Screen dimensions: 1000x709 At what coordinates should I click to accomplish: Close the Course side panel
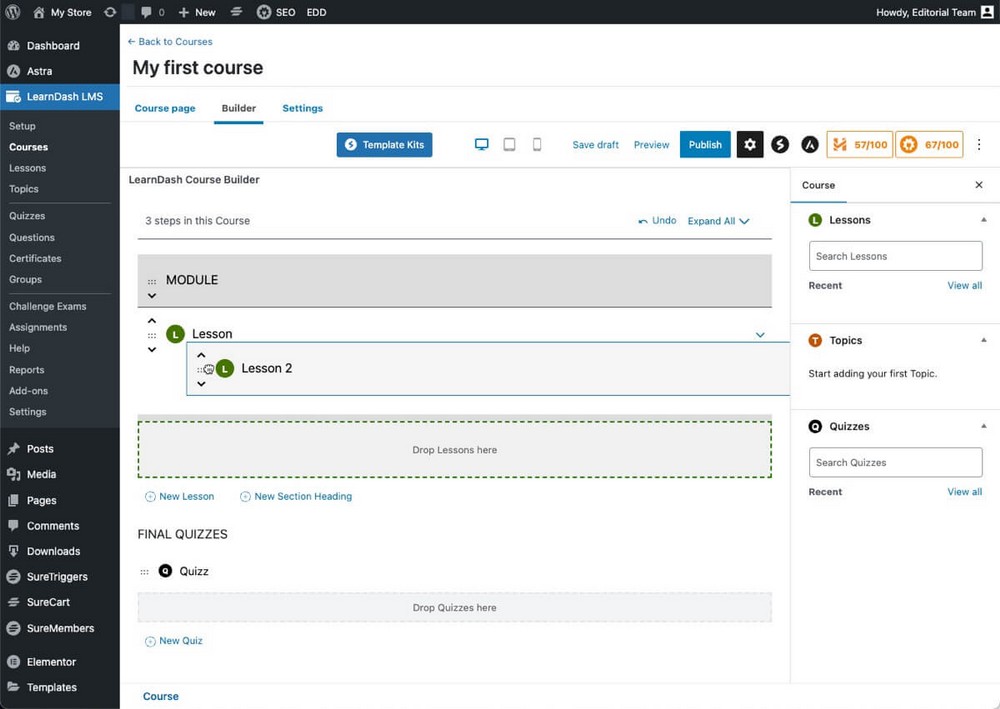[979, 185]
